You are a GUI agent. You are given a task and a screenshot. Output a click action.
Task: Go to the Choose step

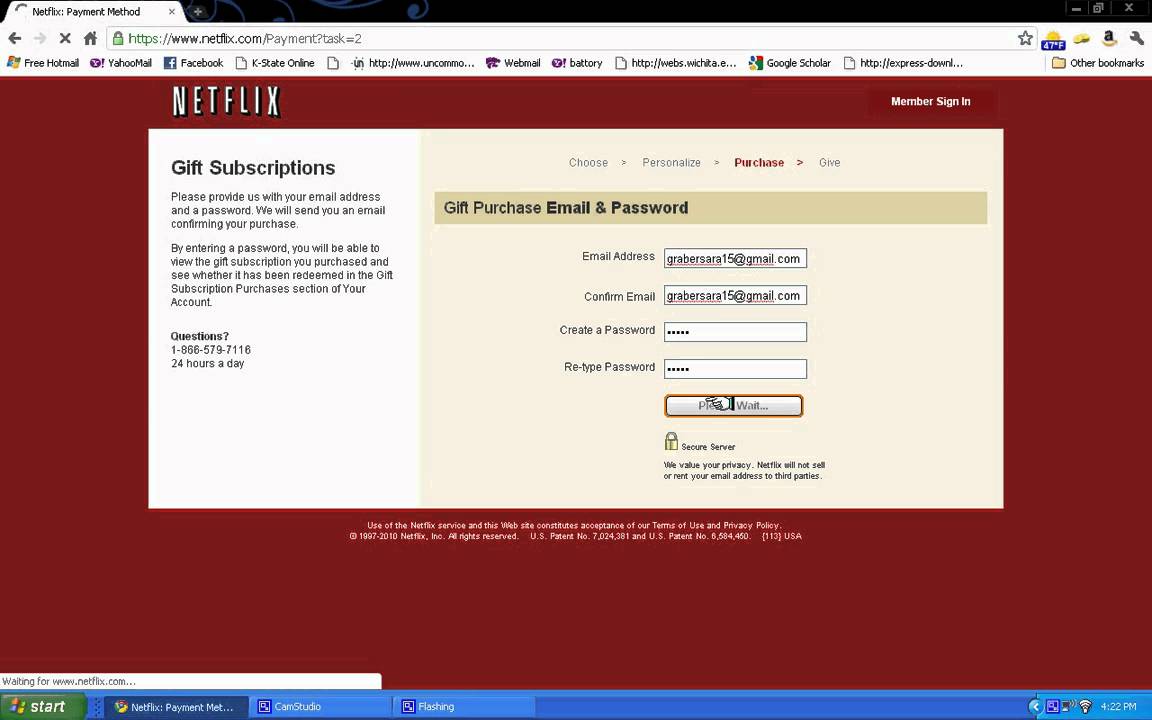[x=588, y=162]
